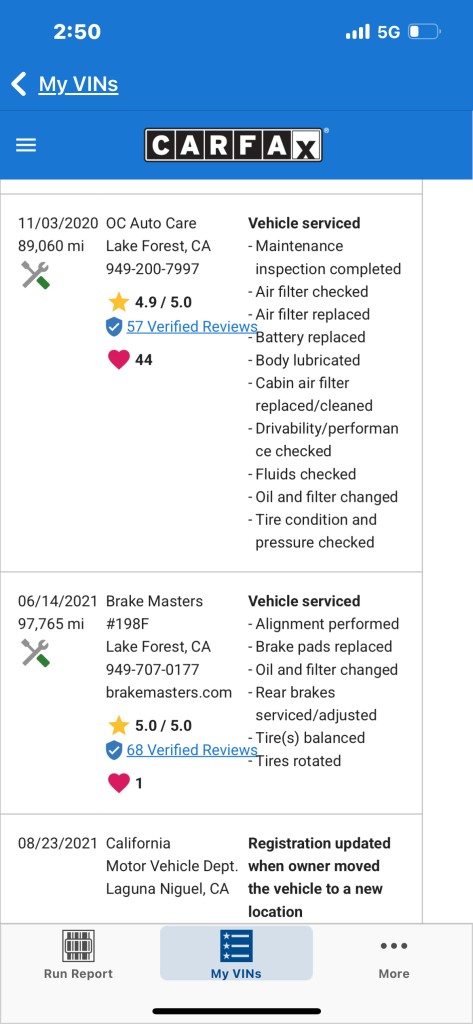Open 68 Verified Reviews link
This screenshot has width=473, height=1024.
click(x=192, y=750)
